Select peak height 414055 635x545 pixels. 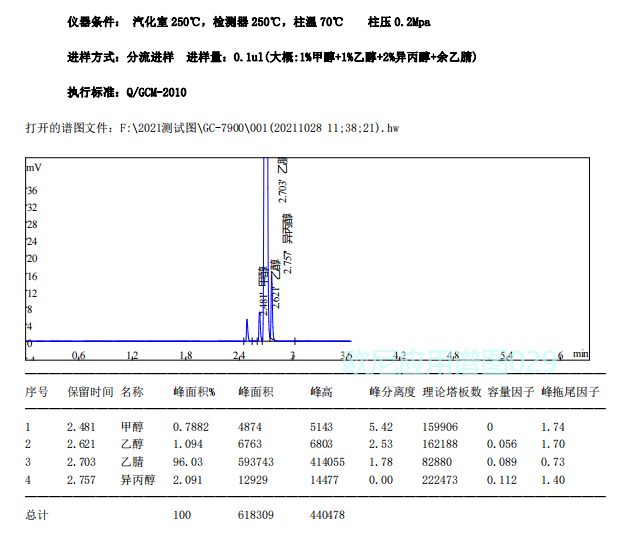point(327,462)
